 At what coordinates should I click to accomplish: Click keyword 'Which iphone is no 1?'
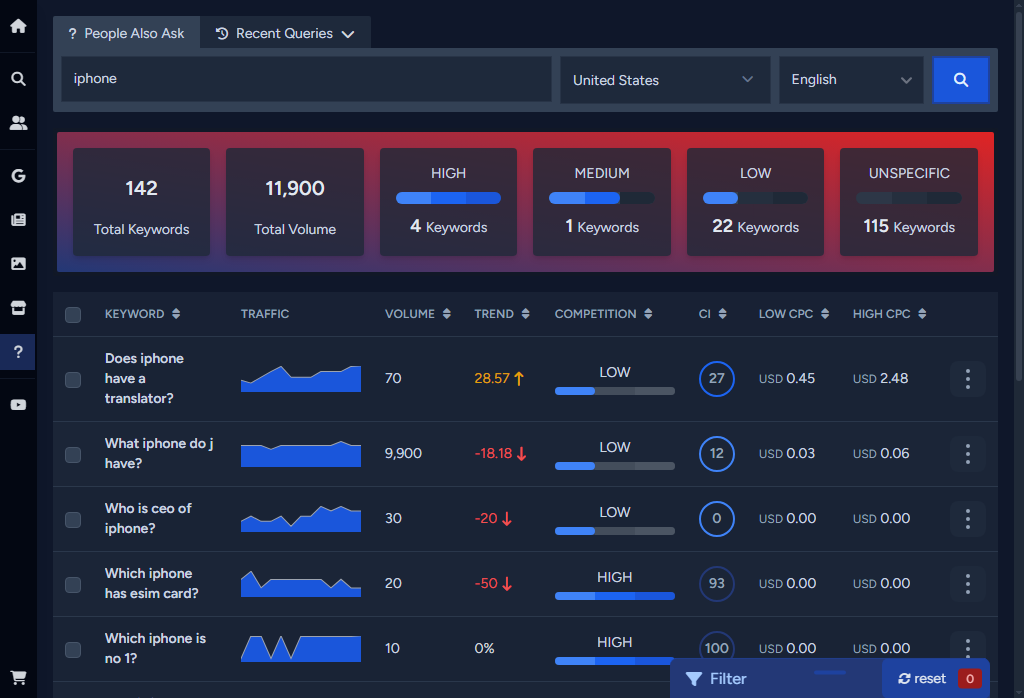click(155, 649)
